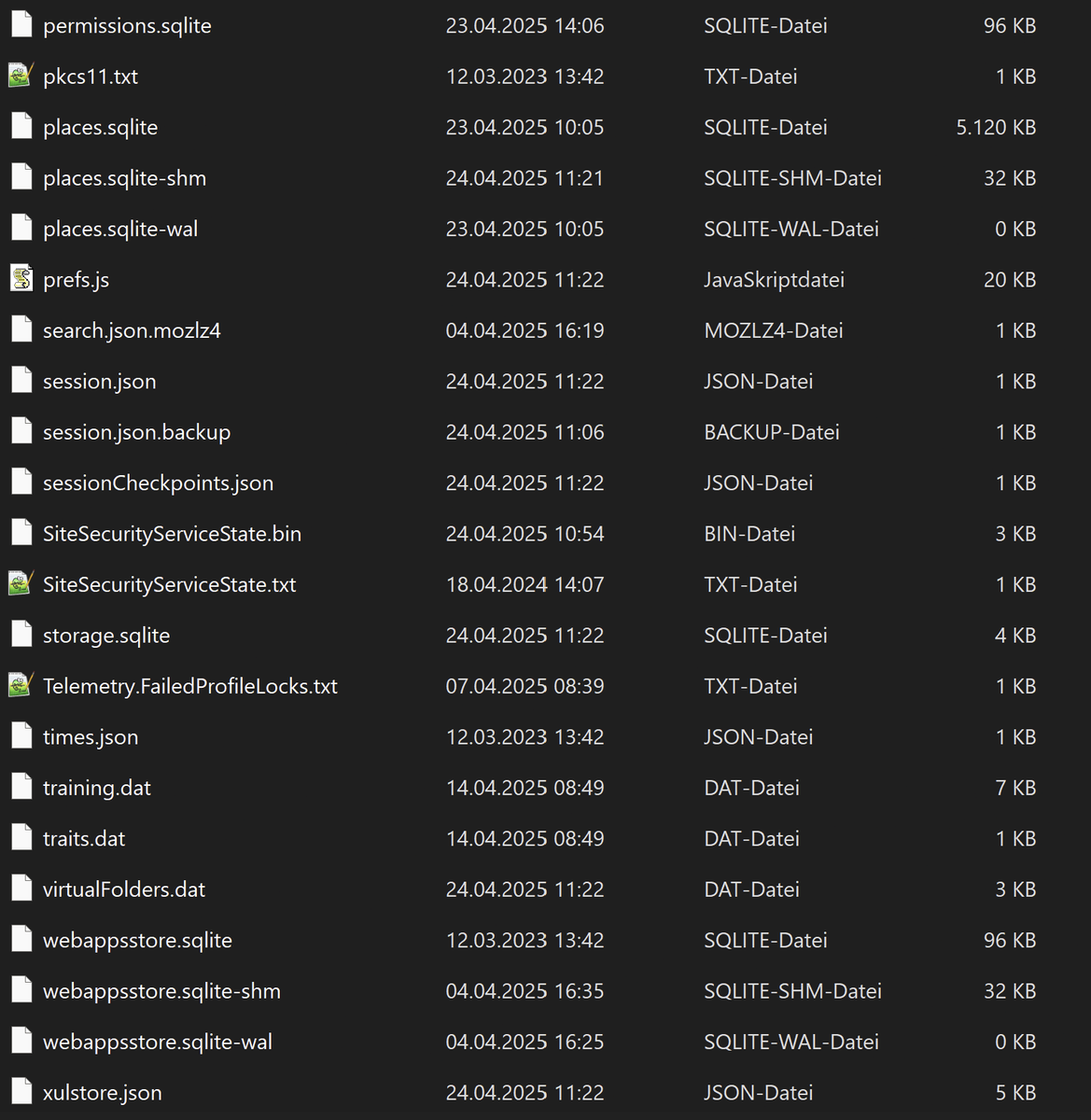The image size is (1091, 1120).
Task: Click the xulstore.json file icon
Action: 21,1092
